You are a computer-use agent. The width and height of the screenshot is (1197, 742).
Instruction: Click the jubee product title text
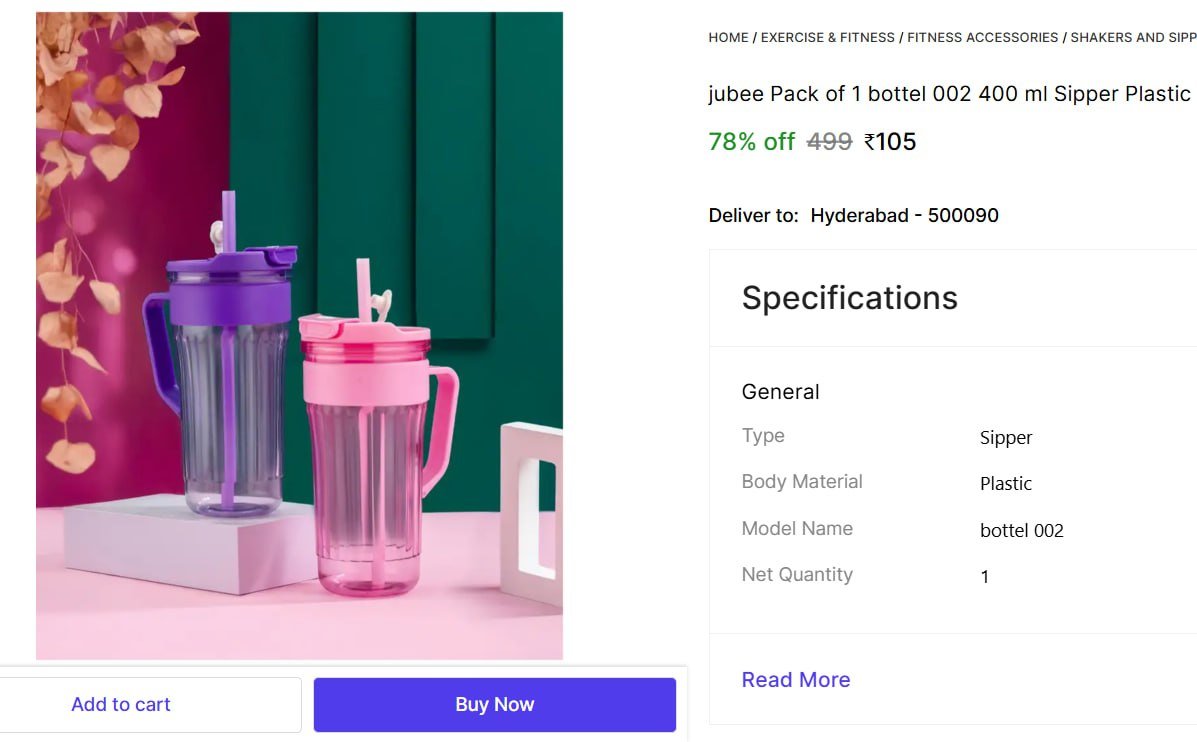[949, 94]
